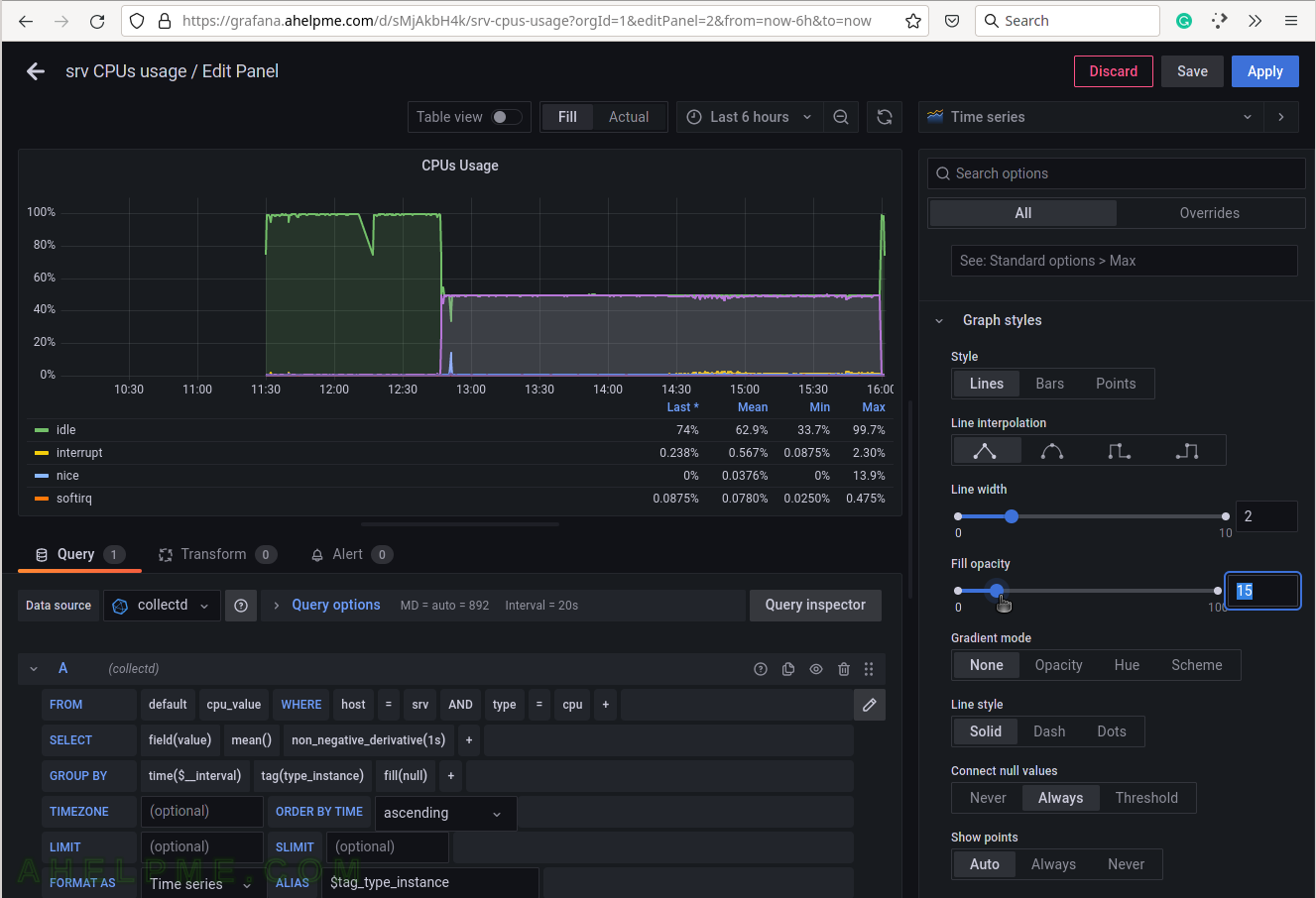1316x898 pixels.
Task: Open data source help icon
Action: pyautogui.click(x=241, y=606)
